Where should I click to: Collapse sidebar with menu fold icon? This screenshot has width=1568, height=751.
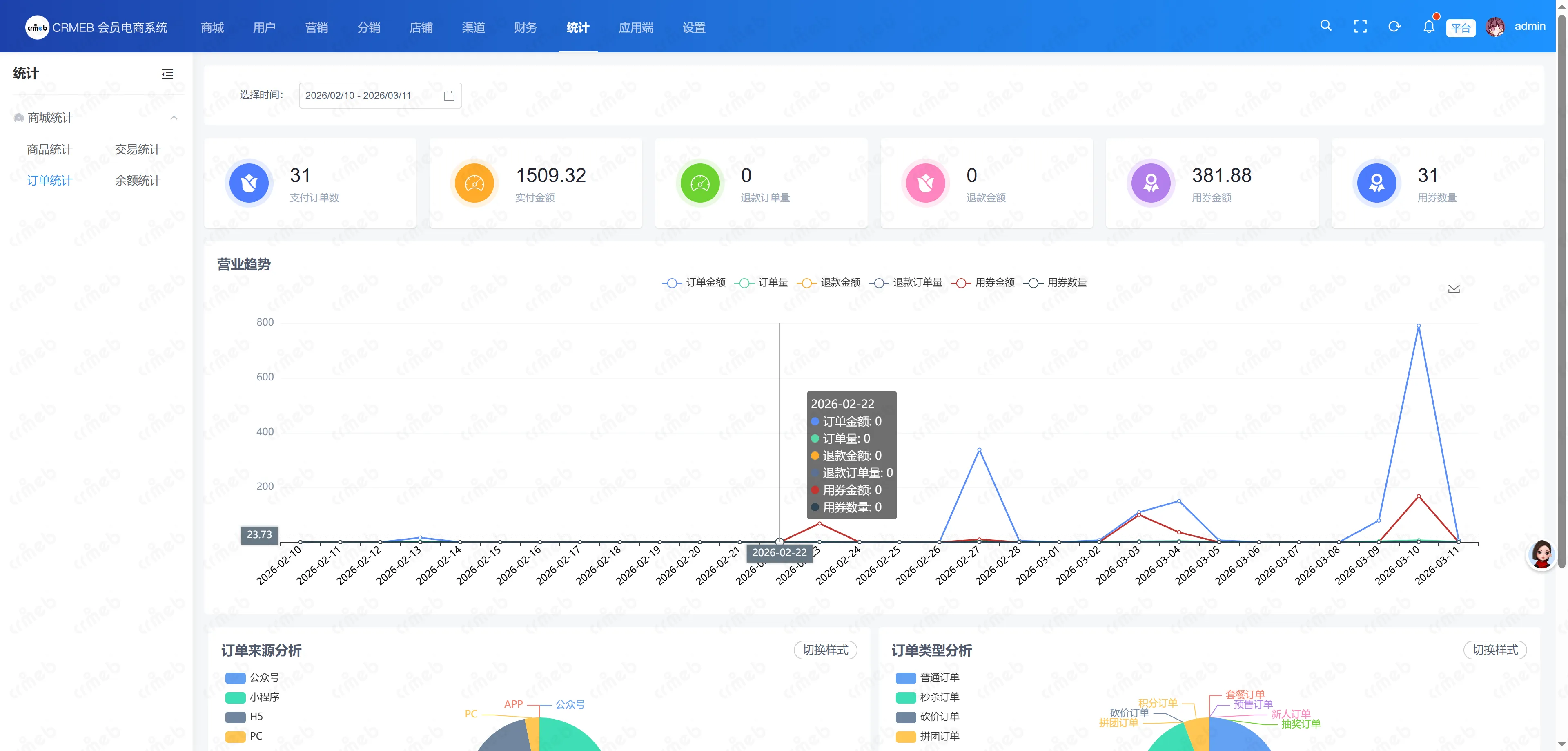click(167, 74)
